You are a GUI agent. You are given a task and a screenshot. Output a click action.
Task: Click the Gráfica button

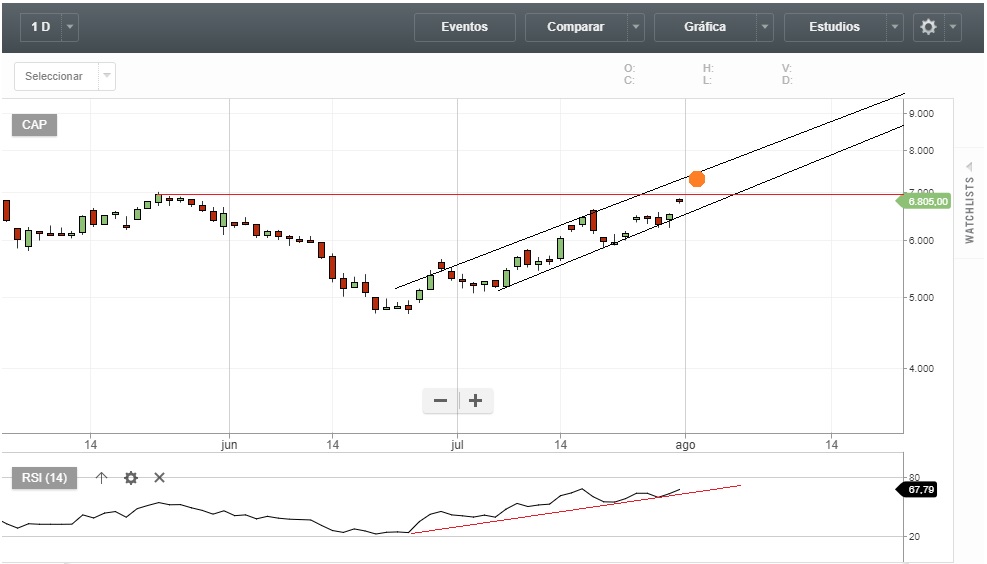[x=705, y=27]
